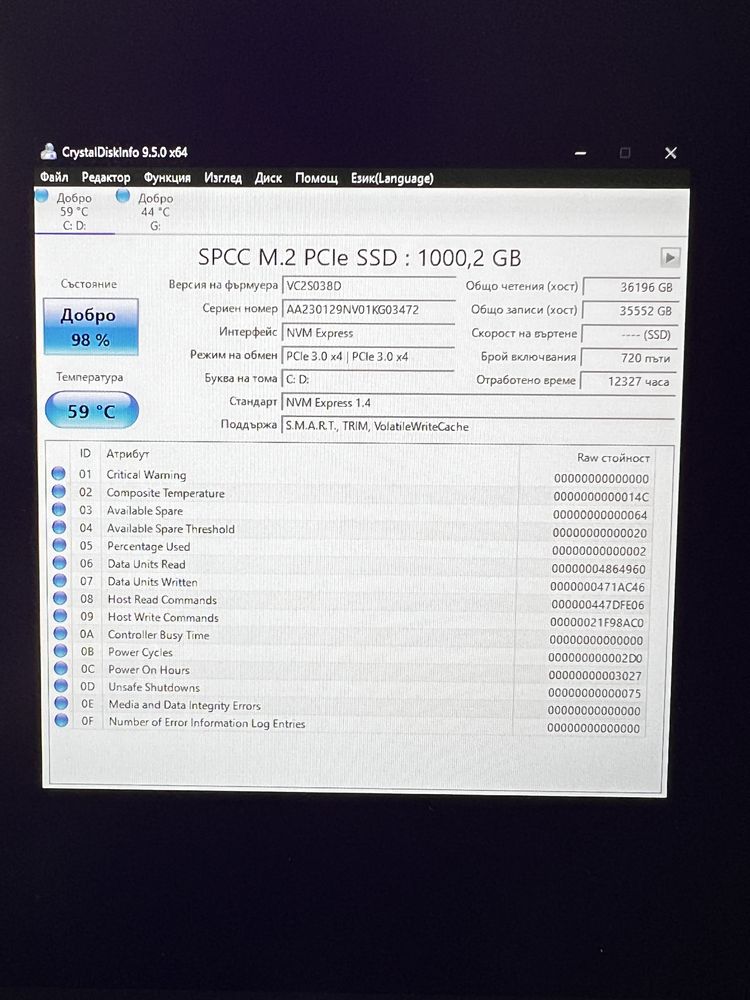Screen dimensions: 750x1000
Task: Select the C: D: disk tab
Action: click(x=73, y=212)
